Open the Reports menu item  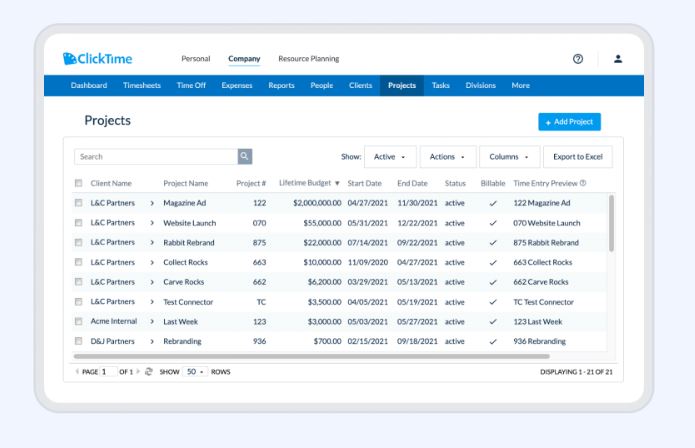[x=281, y=85]
